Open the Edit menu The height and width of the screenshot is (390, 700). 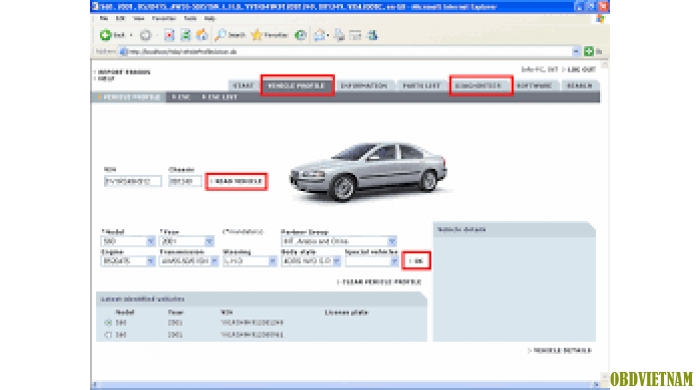pos(120,18)
